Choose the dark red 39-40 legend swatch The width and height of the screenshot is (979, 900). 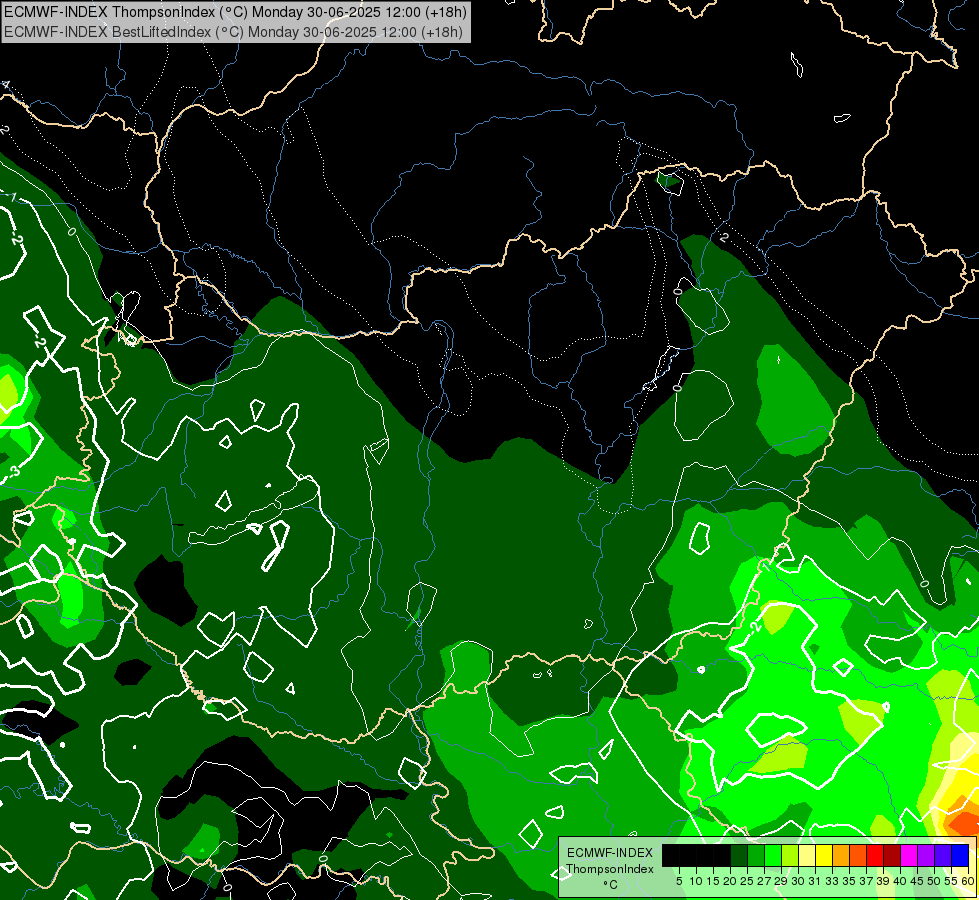pos(892,855)
